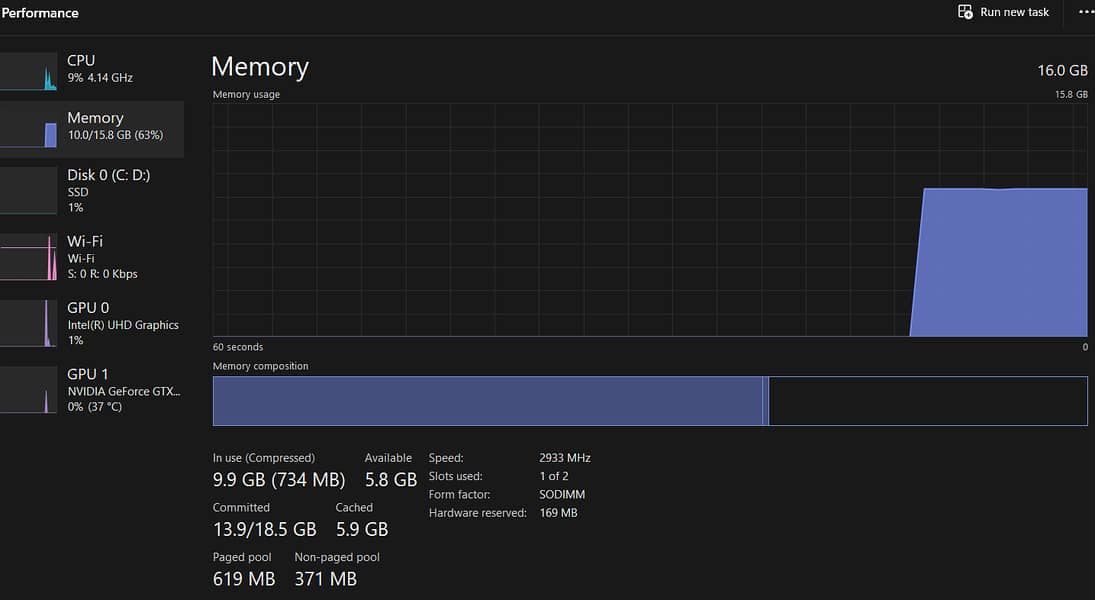The width and height of the screenshot is (1095, 600).
Task: Open the three-dots more options menu
Action: [1086, 12]
